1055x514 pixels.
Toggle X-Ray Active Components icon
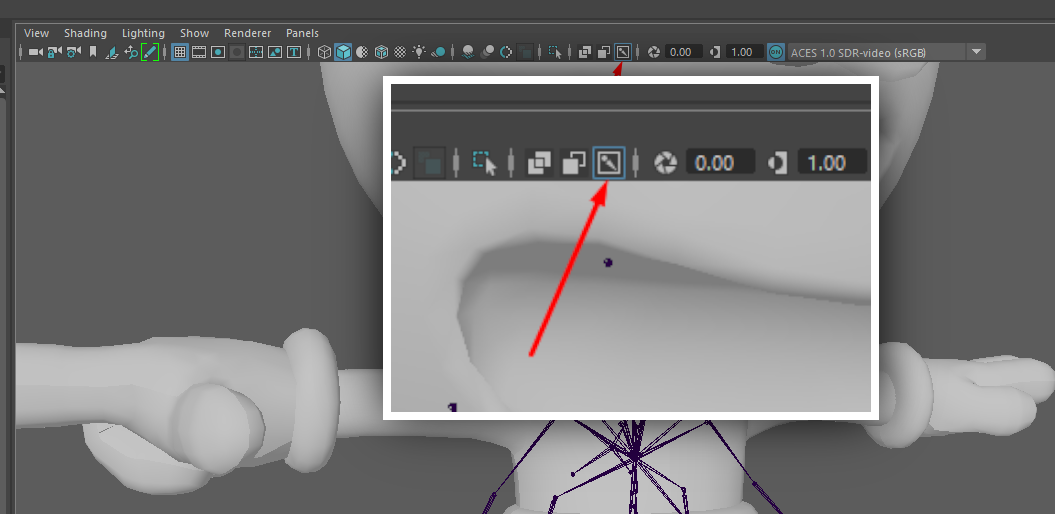click(604, 52)
